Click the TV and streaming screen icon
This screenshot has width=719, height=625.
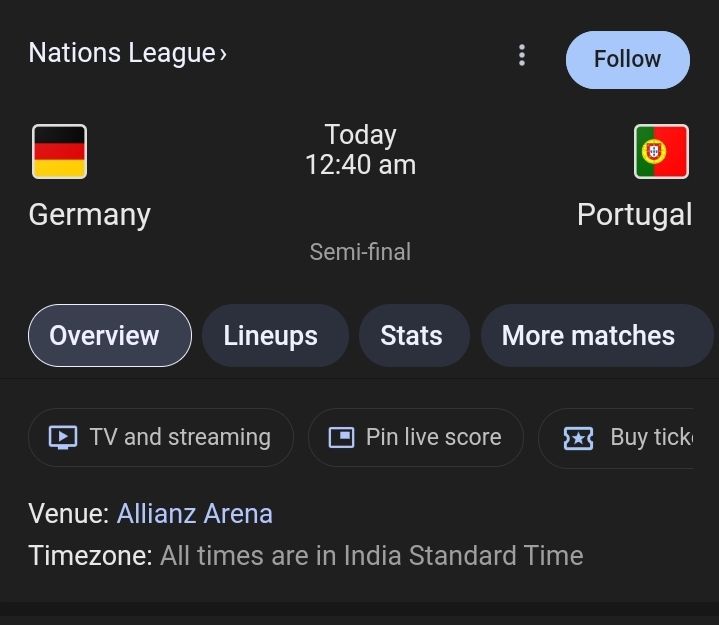[x=63, y=437]
